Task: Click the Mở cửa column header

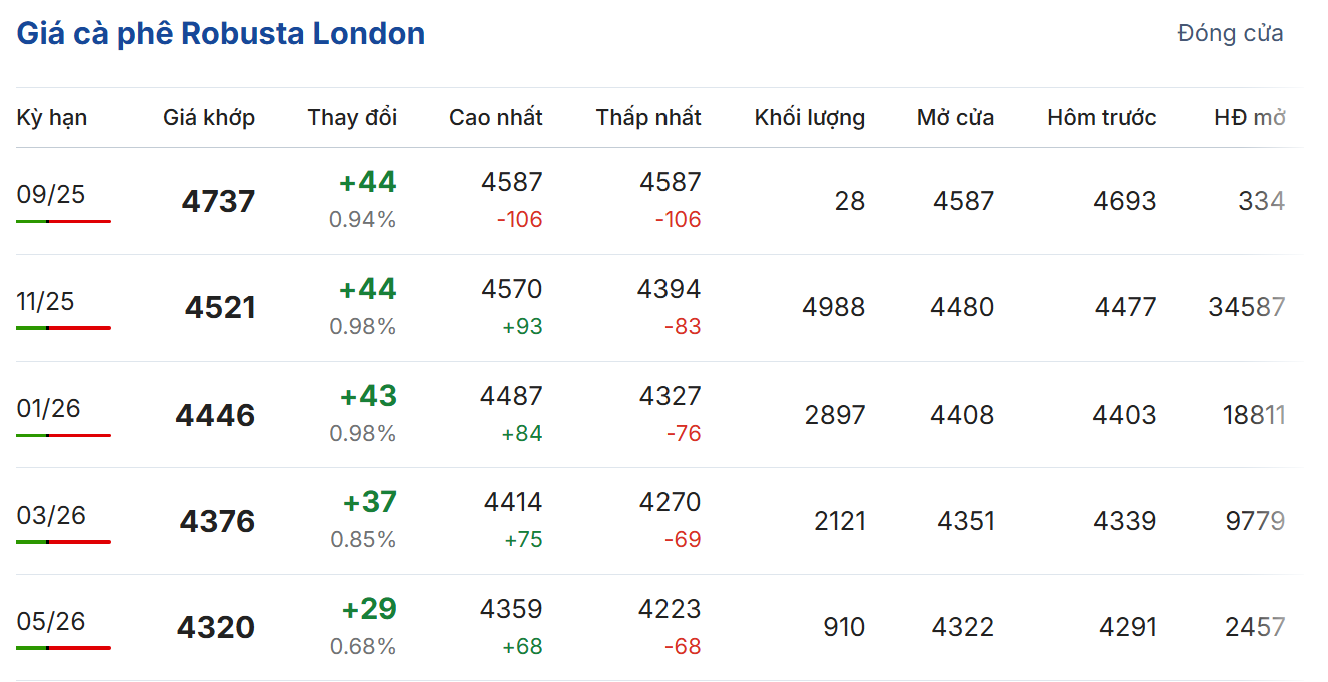Action: [955, 118]
